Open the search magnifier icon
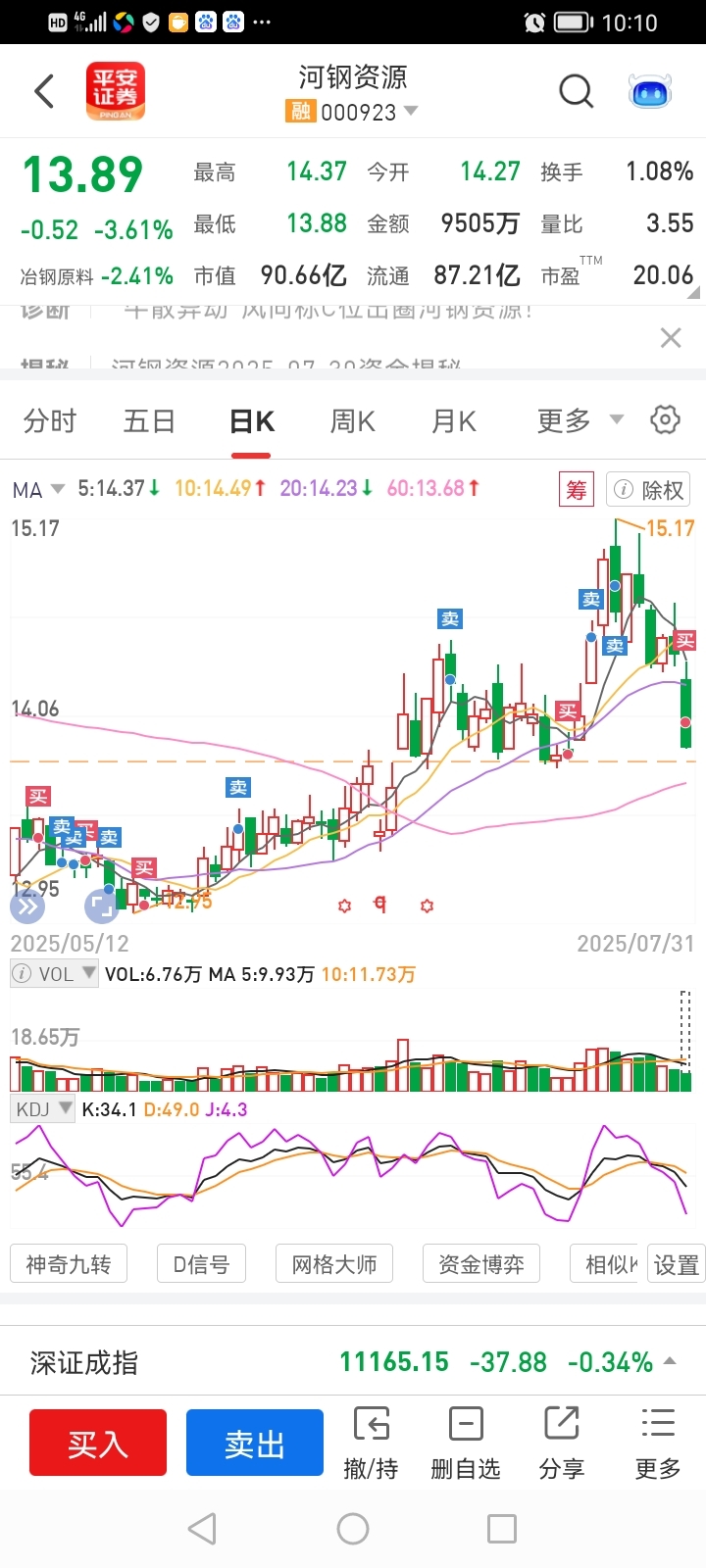The width and height of the screenshot is (706, 1568). click(x=577, y=92)
